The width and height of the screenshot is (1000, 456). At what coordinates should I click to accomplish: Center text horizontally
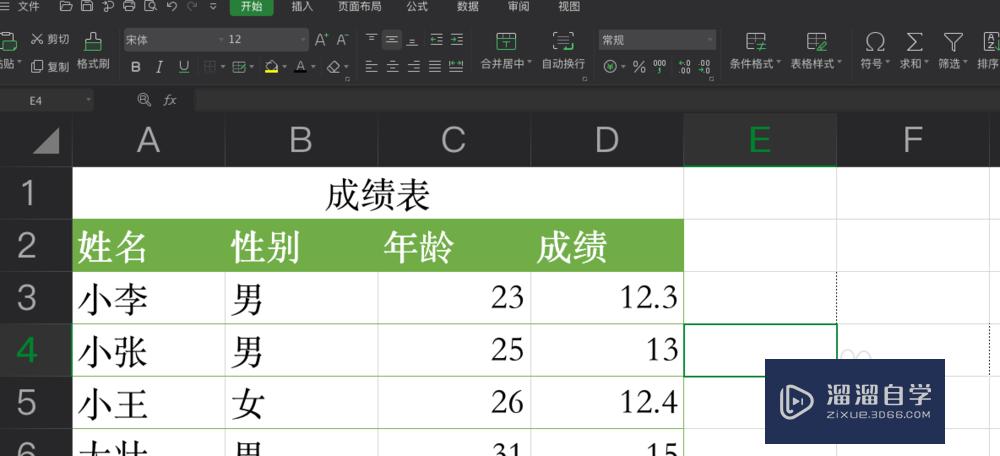point(392,66)
